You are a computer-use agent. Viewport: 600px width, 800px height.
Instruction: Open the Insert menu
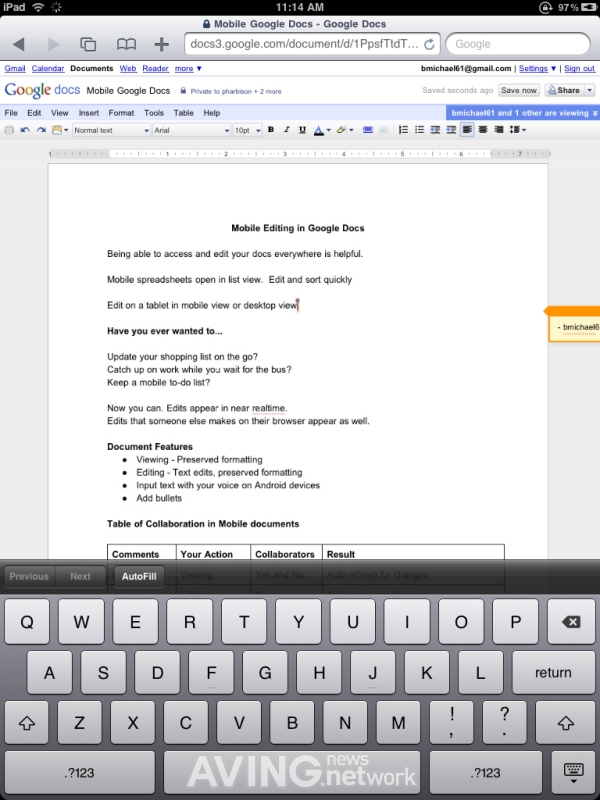tap(89, 113)
